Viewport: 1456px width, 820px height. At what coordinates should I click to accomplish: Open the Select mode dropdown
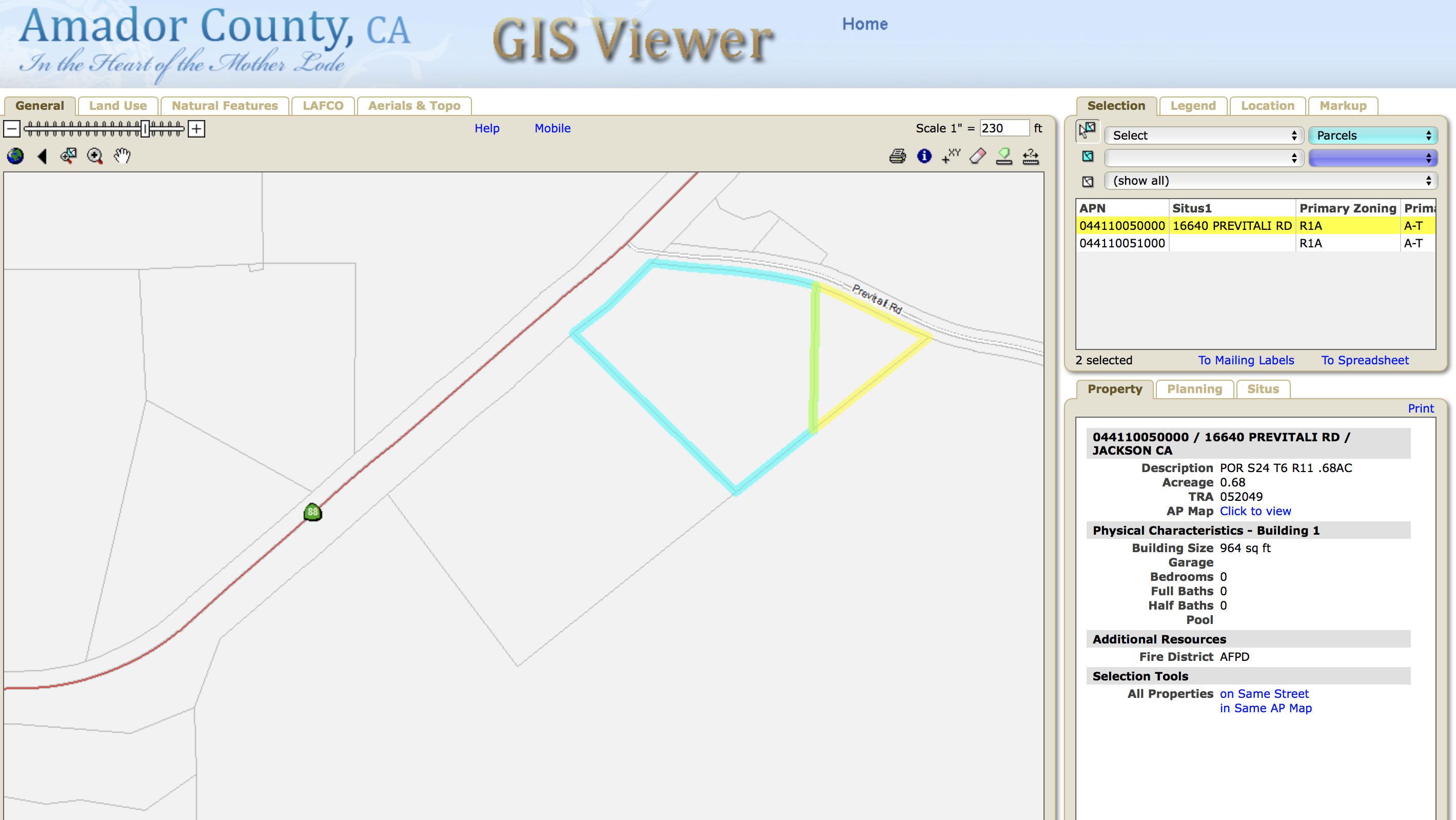coord(1204,135)
